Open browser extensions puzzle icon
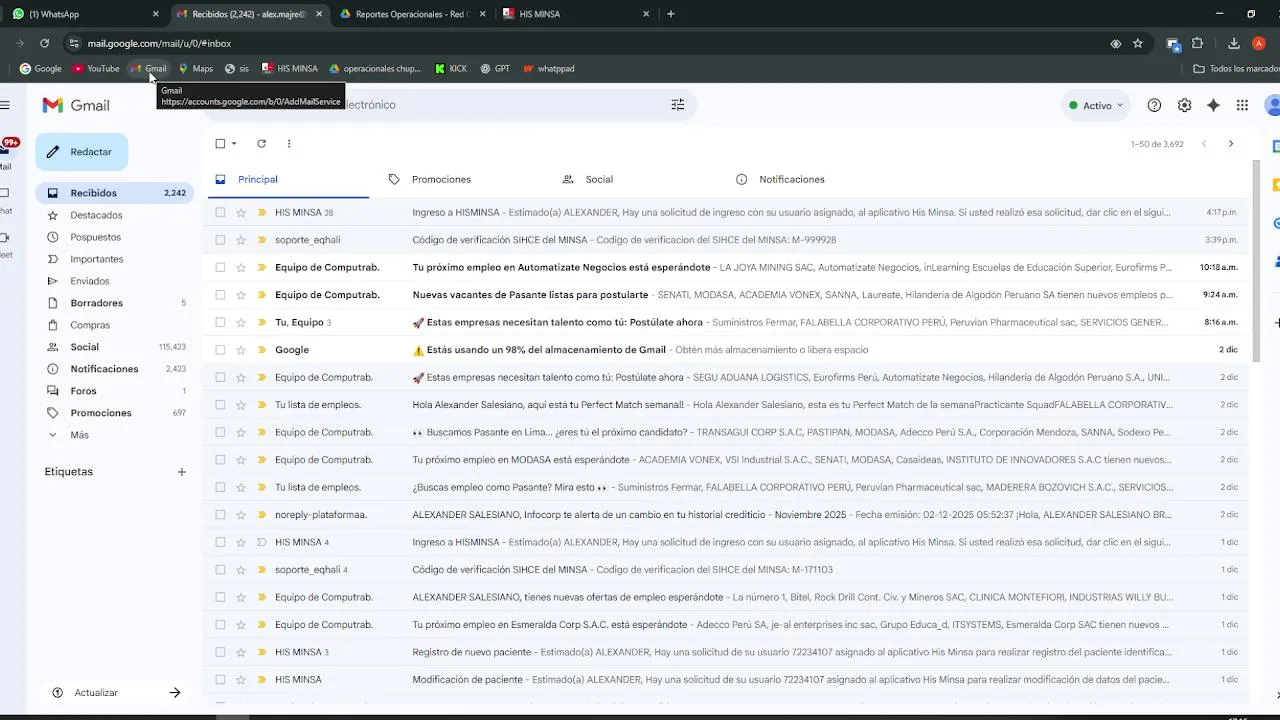 1197,43
